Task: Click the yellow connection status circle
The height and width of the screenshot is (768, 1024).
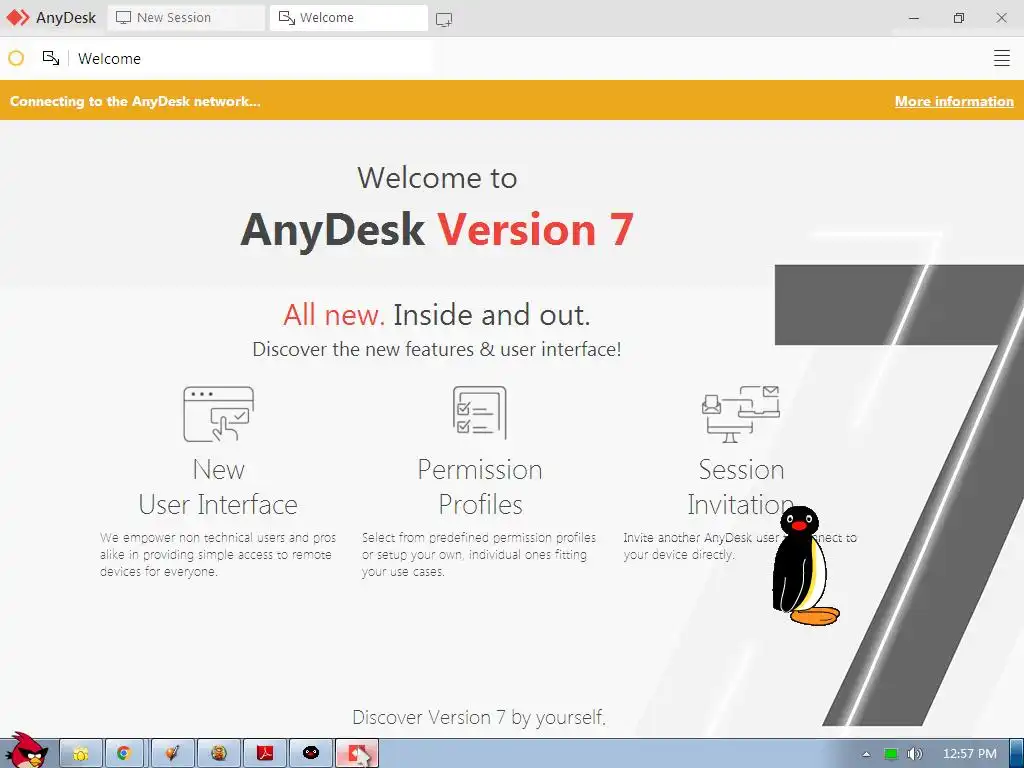Action: click(16, 58)
